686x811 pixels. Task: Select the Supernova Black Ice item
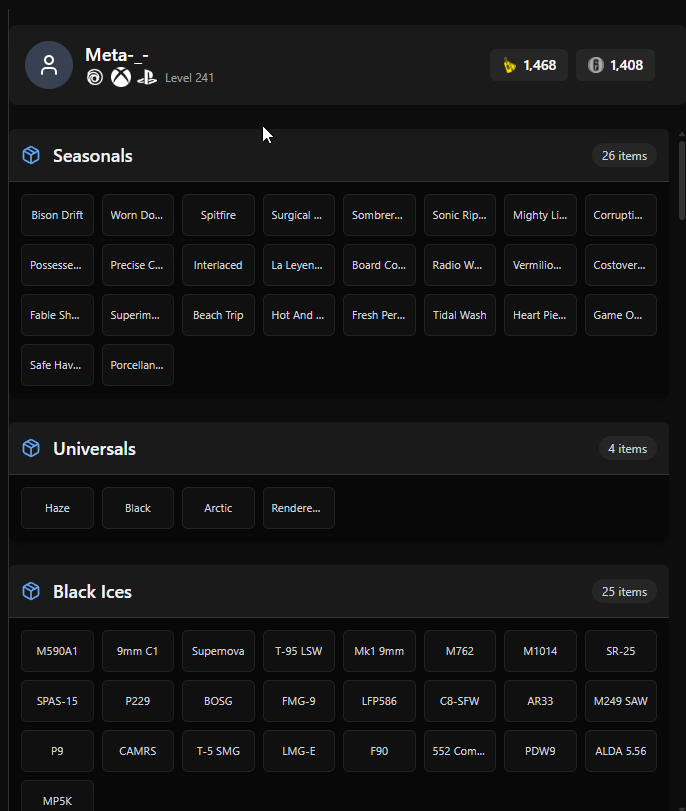[x=218, y=651]
